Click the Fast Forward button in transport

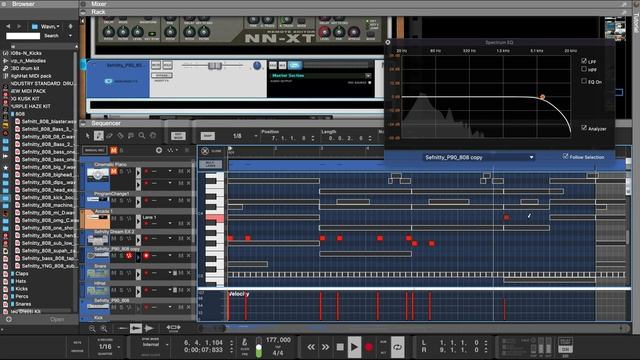[x=325, y=347]
